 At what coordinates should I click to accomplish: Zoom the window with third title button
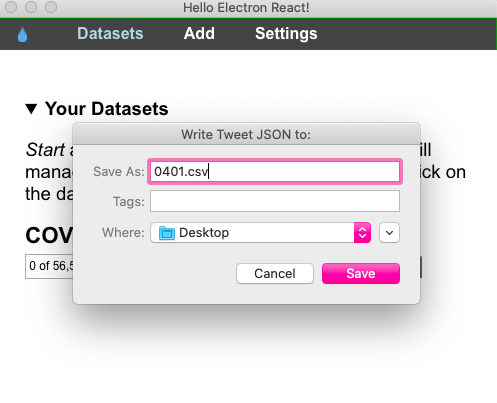click(x=51, y=7)
